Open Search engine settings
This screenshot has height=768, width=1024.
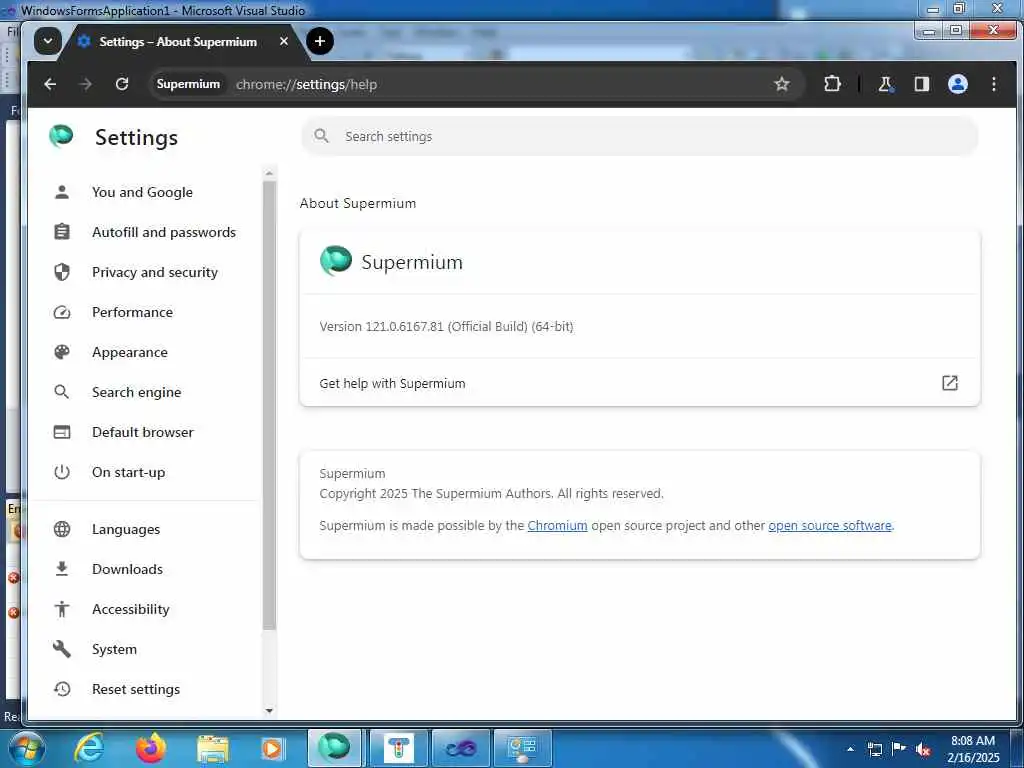(x=136, y=392)
